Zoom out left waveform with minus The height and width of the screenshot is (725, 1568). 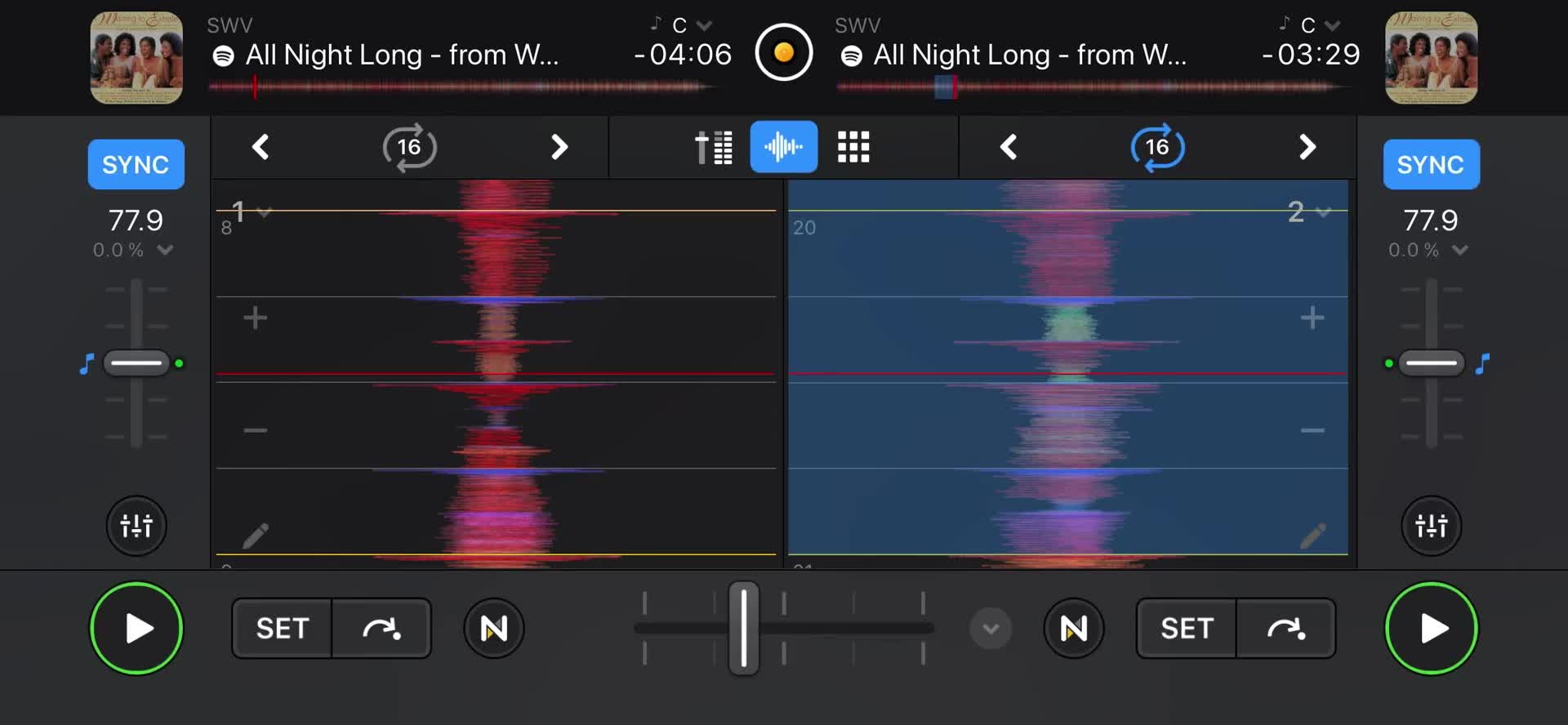(x=255, y=430)
